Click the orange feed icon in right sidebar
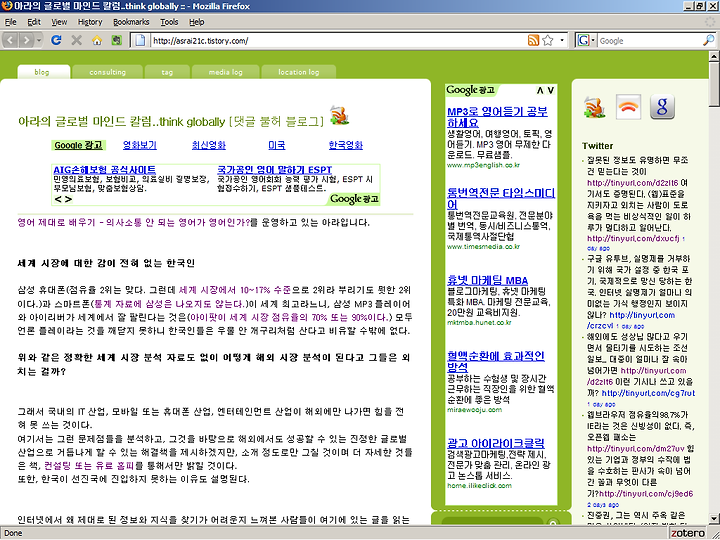Screen dimensions: 720x540 tap(628, 107)
